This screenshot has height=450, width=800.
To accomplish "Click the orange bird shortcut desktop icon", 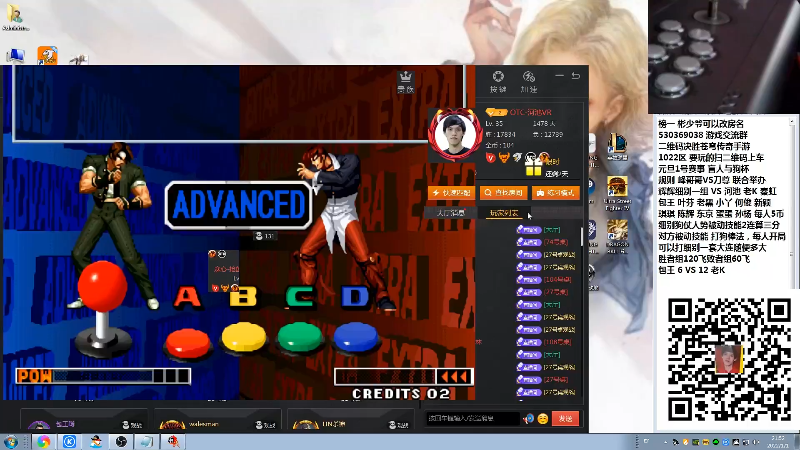I will 47,55.
